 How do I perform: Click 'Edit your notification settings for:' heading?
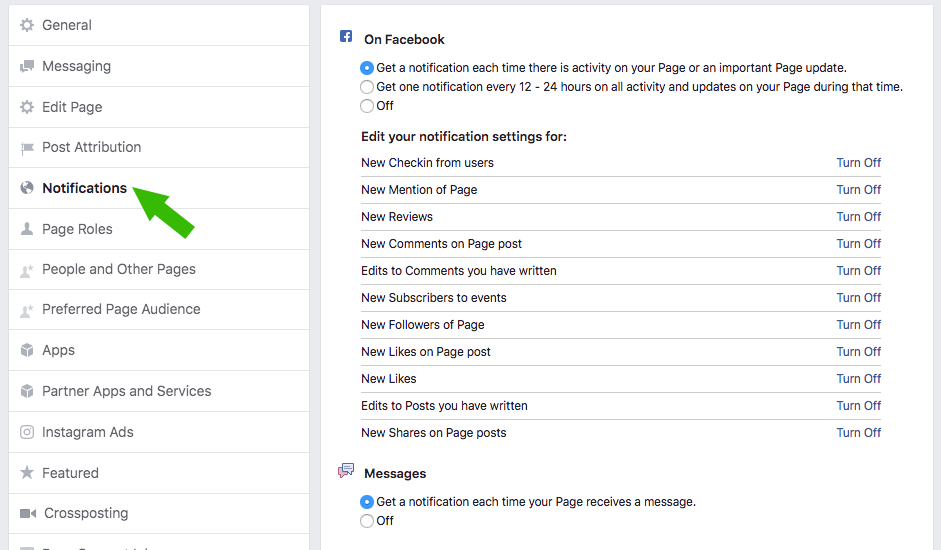[x=463, y=137]
